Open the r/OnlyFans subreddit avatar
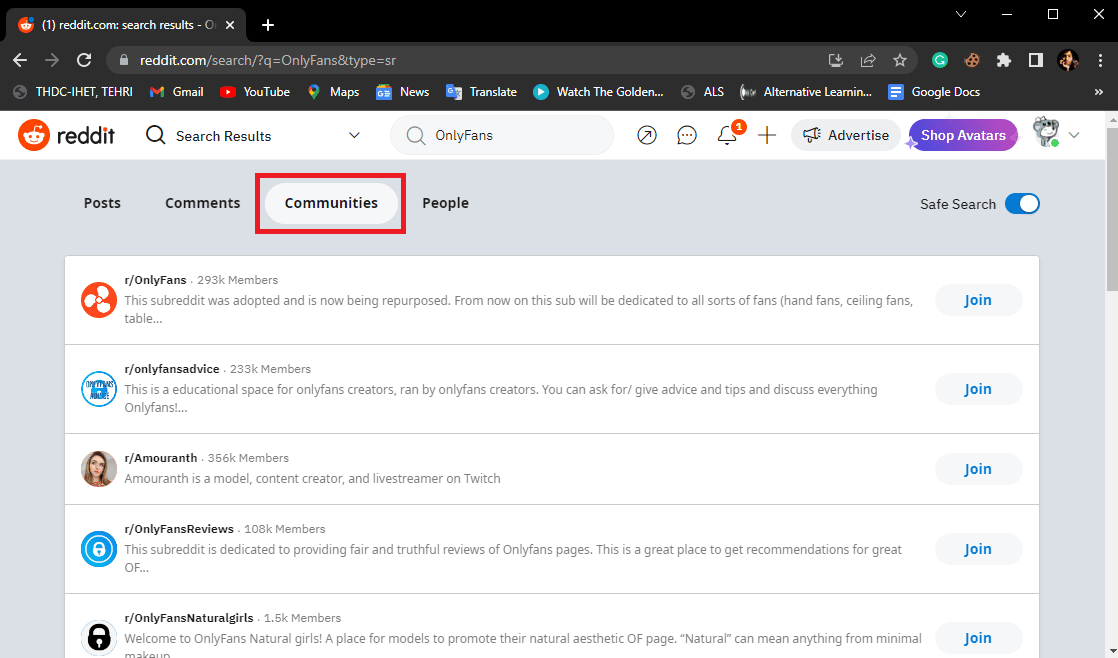The height and width of the screenshot is (658, 1118). [x=98, y=299]
